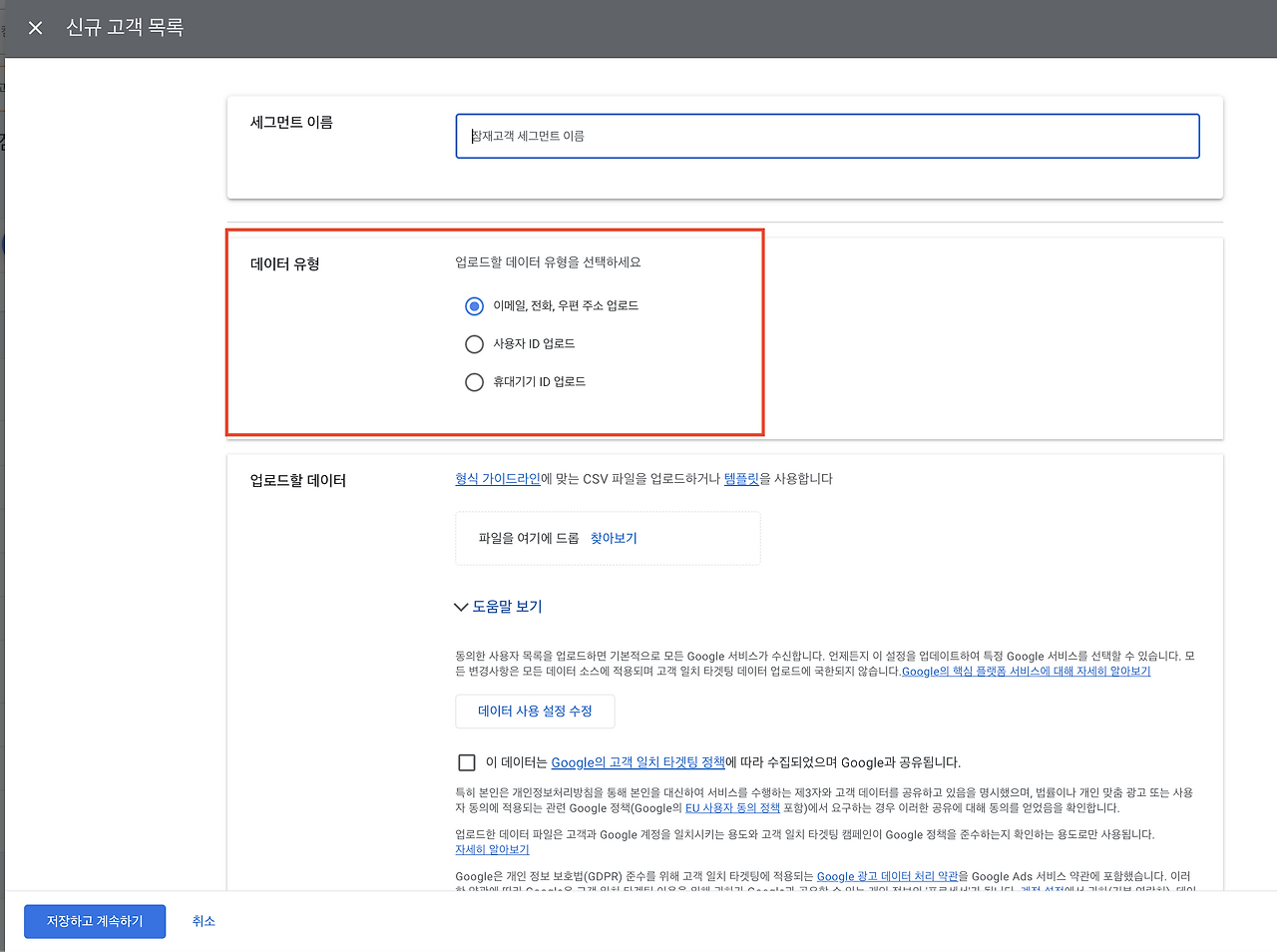Viewport: 1277px width, 952px height.
Task: Select 휴대기기 ID 업로드 radio option
Action: click(x=474, y=382)
